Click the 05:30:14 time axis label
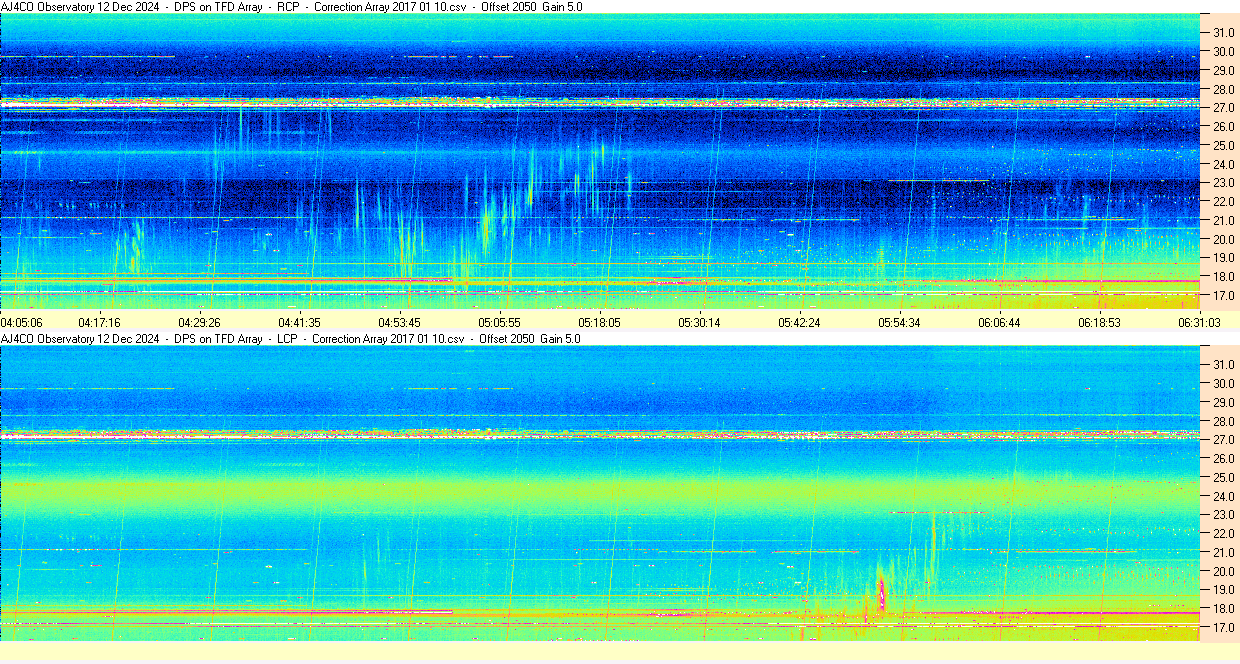The width and height of the screenshot is (1240, 664). point(699,323)
